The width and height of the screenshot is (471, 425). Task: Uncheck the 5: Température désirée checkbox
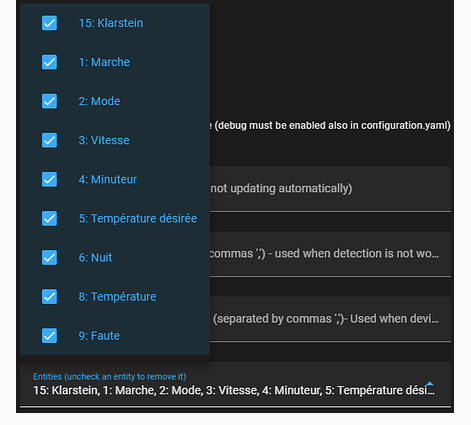coord(49,218)
